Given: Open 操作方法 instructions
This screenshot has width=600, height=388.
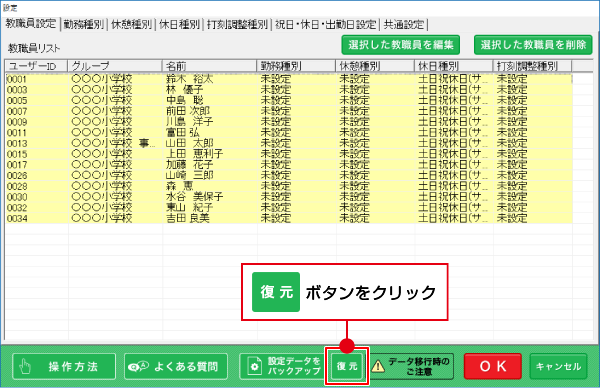Looking at the screenshot, I should pos(64,366).
